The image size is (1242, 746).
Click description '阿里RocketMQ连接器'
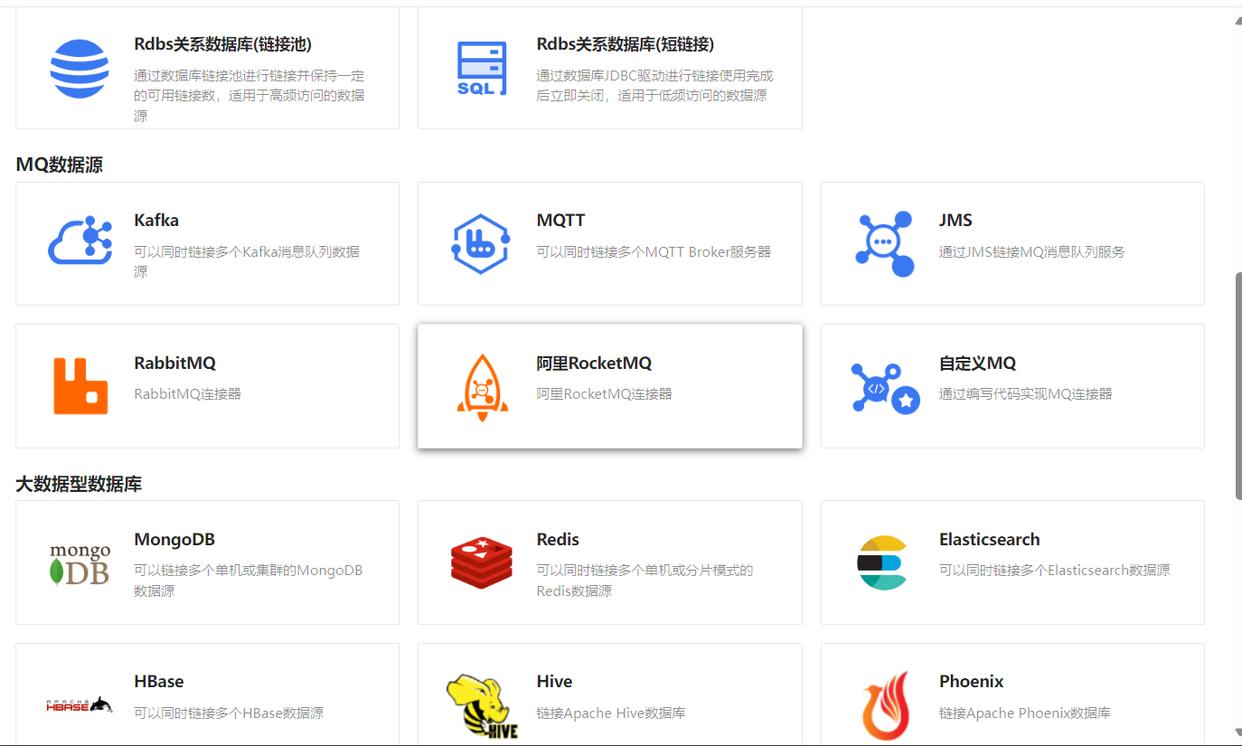(x=604, y=394)
